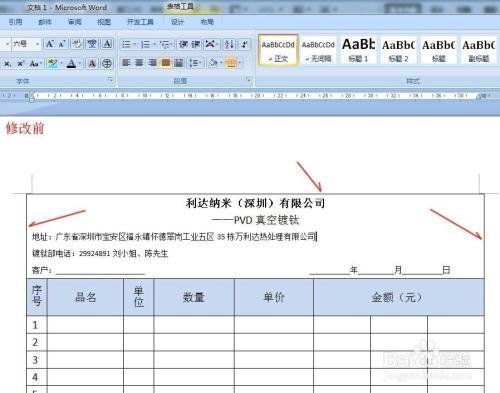Screen dimensions: 500x393
Task: Switch to the 开发工具 ribbon tab
Action: coord(140,22)
